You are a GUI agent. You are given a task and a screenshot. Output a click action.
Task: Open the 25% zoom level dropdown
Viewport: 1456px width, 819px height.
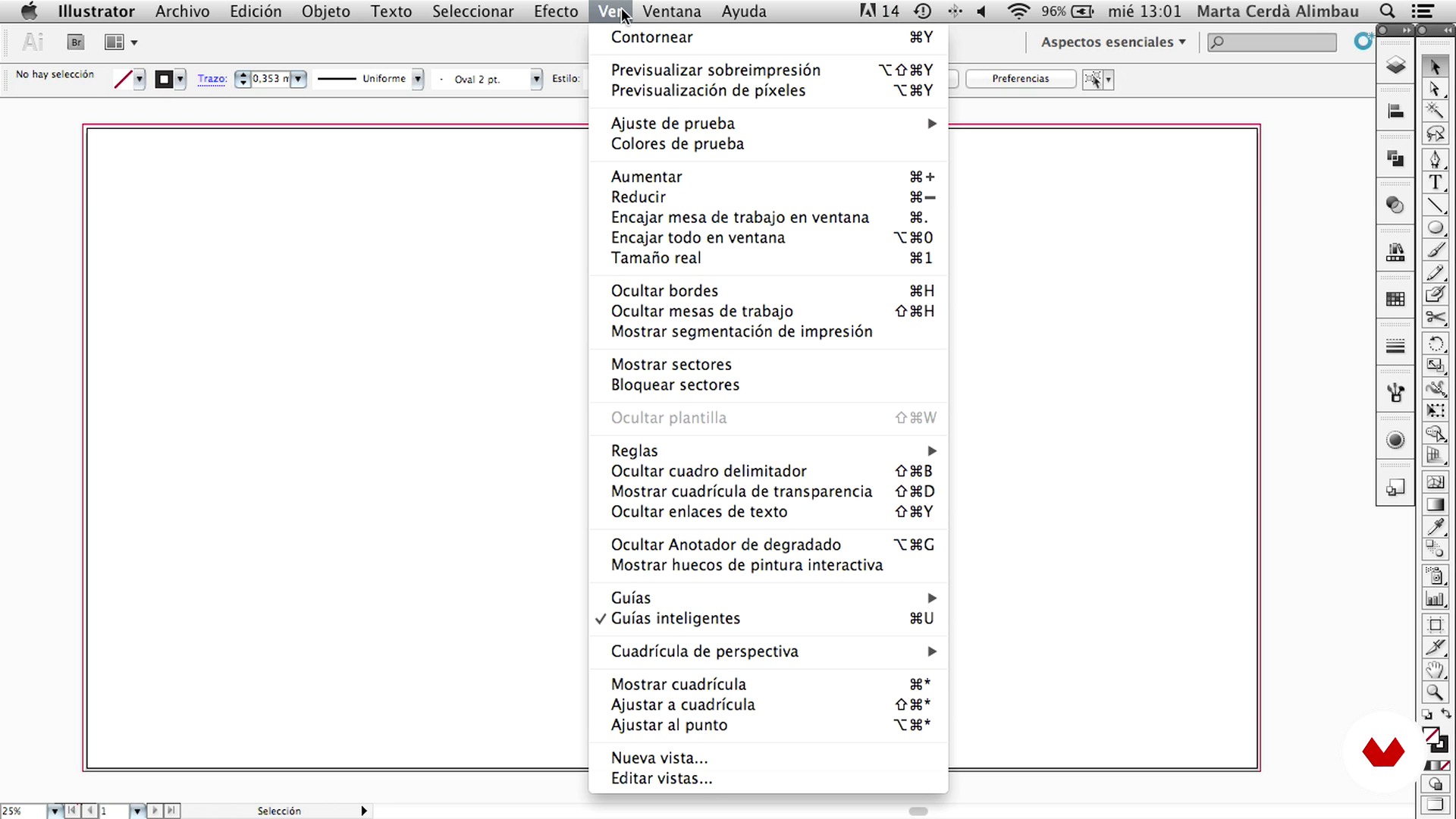click(x=55, y=811)
